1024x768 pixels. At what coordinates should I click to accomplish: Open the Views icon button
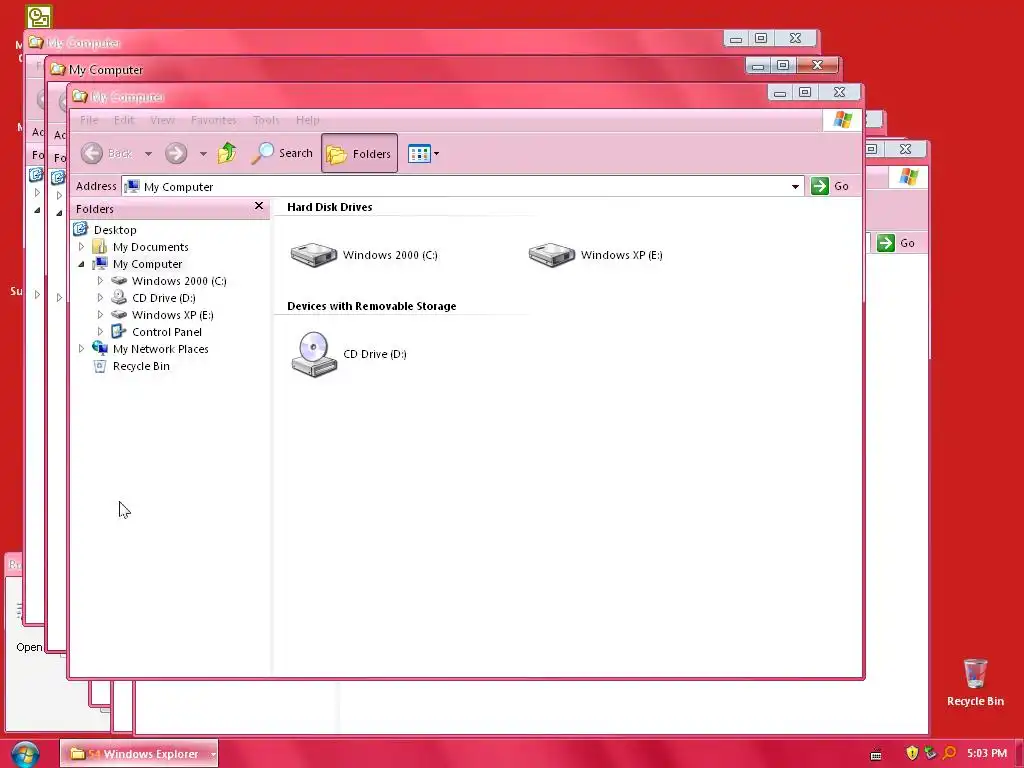[x=419, y=154]
